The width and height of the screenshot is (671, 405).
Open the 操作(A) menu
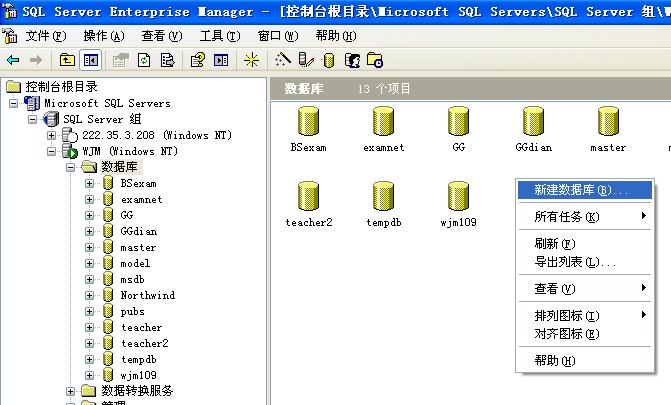click(x=104, y=36)
